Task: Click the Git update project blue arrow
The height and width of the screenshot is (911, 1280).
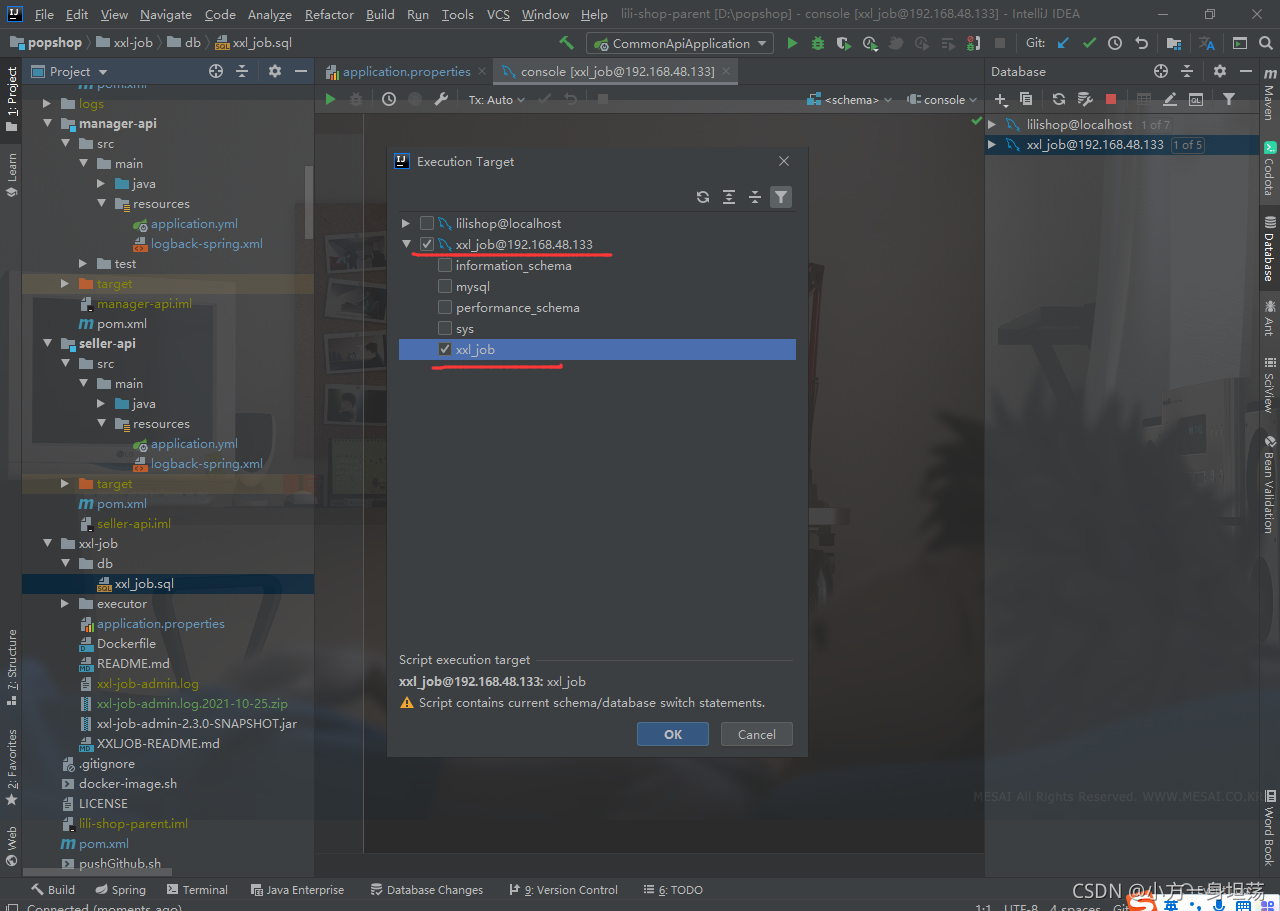Action: point(1063,43)
